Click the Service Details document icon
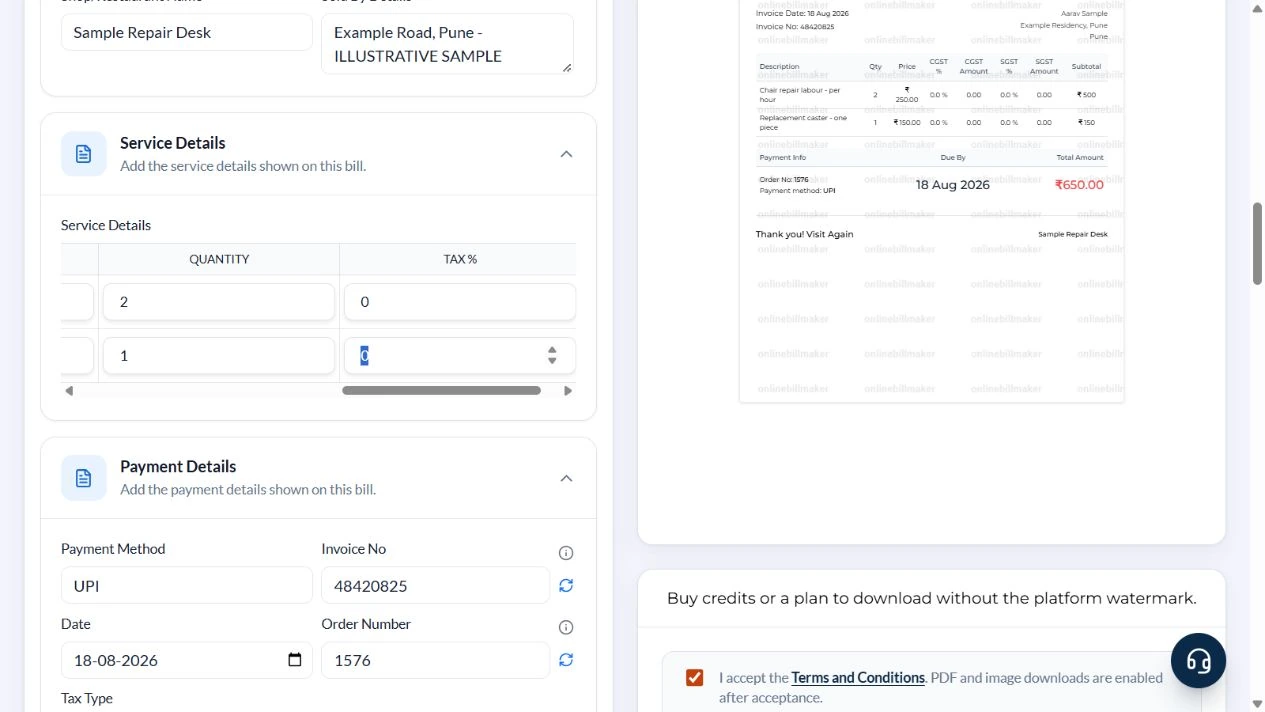The image size is (1265, 712). (x=84, y=154)
